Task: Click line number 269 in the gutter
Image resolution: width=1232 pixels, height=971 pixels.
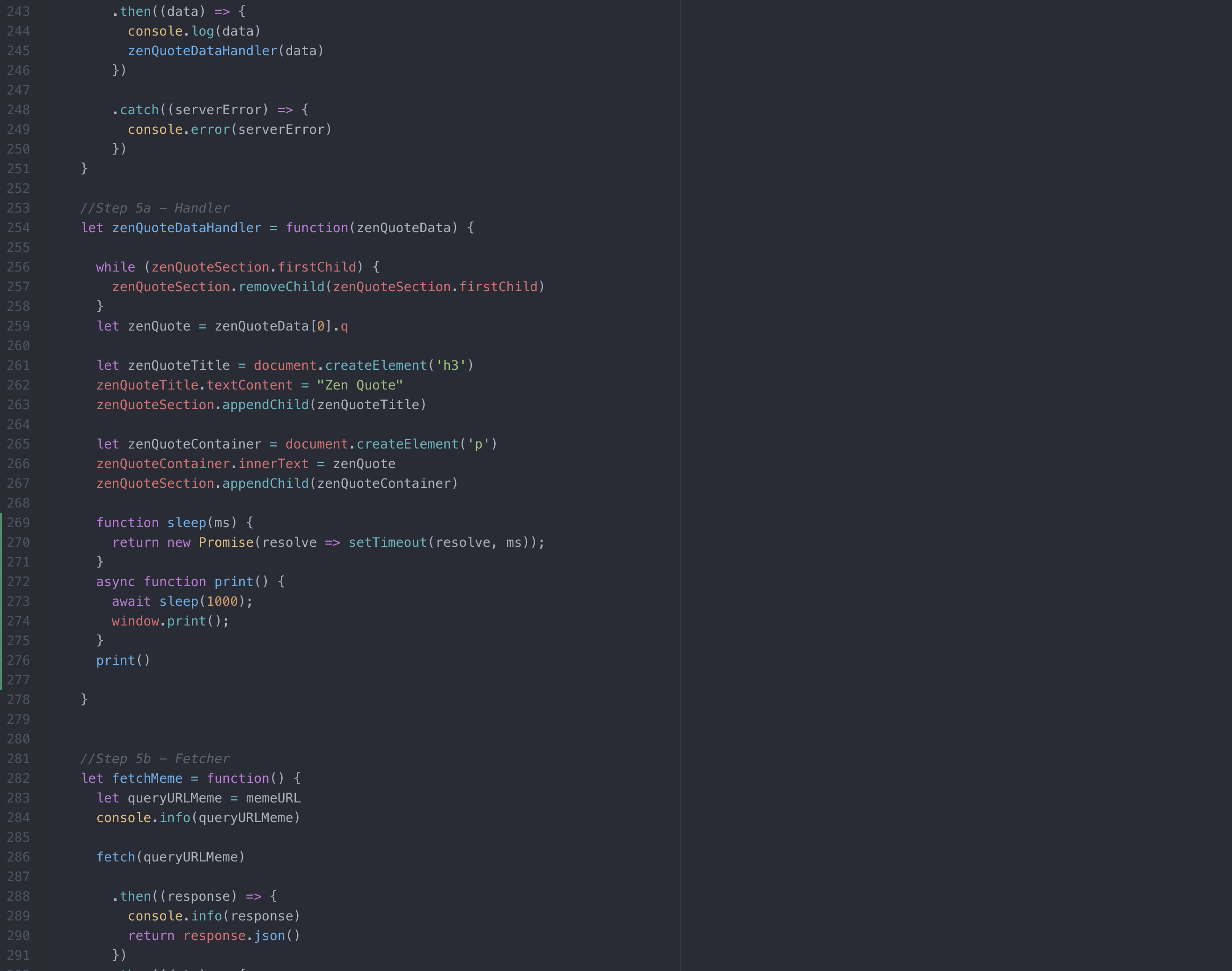Action: [x=18, y=523]
